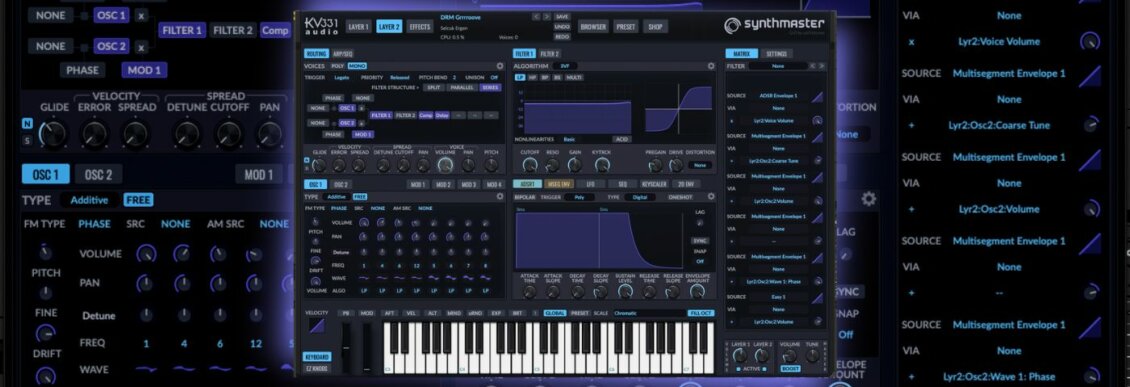The height and width of the screenshot is (387, 1130).
Task: Open the Distortion None dropdown
Action: point(699,165)
